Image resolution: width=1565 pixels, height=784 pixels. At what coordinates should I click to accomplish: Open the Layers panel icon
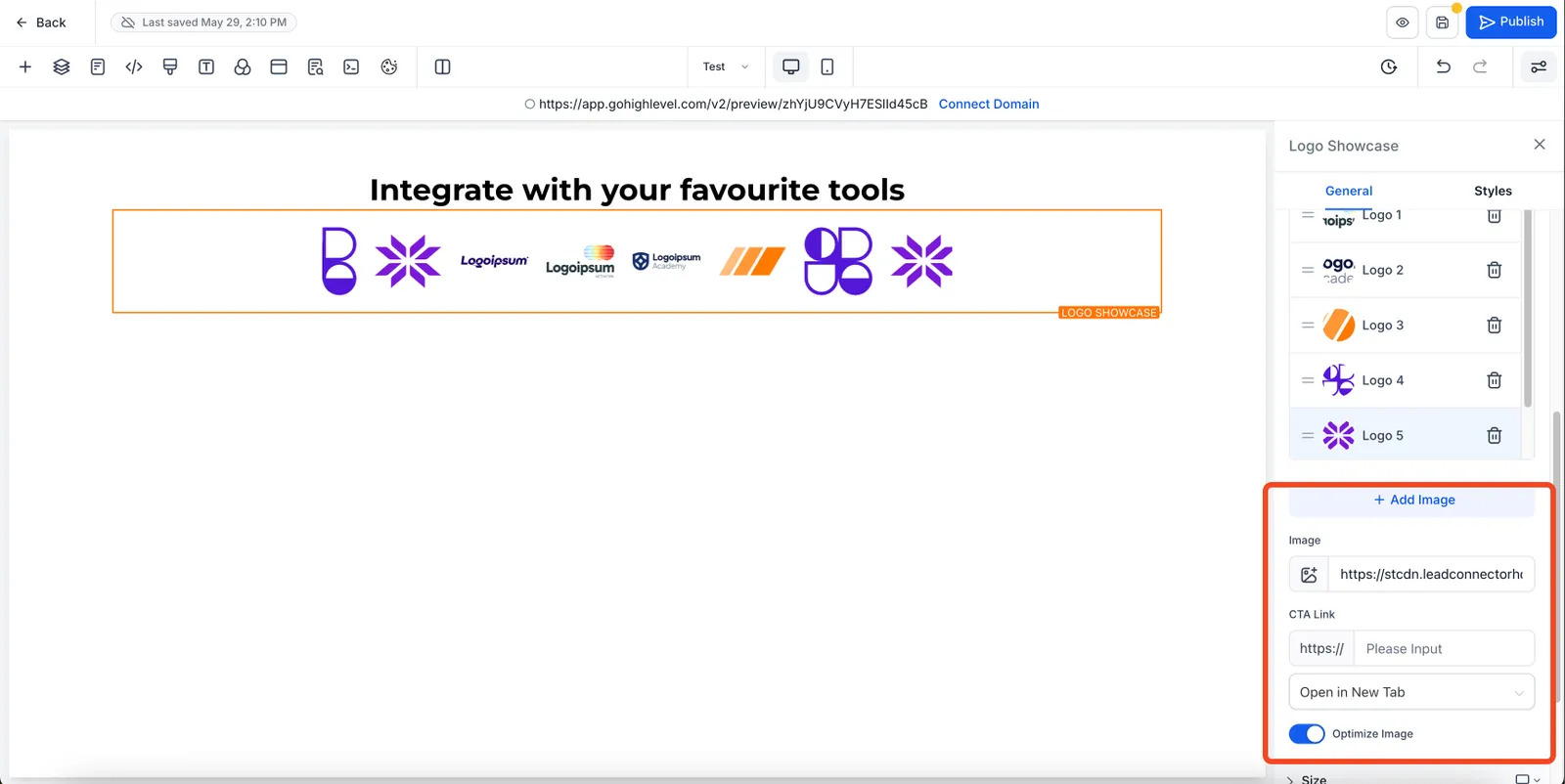pos(62,66)
